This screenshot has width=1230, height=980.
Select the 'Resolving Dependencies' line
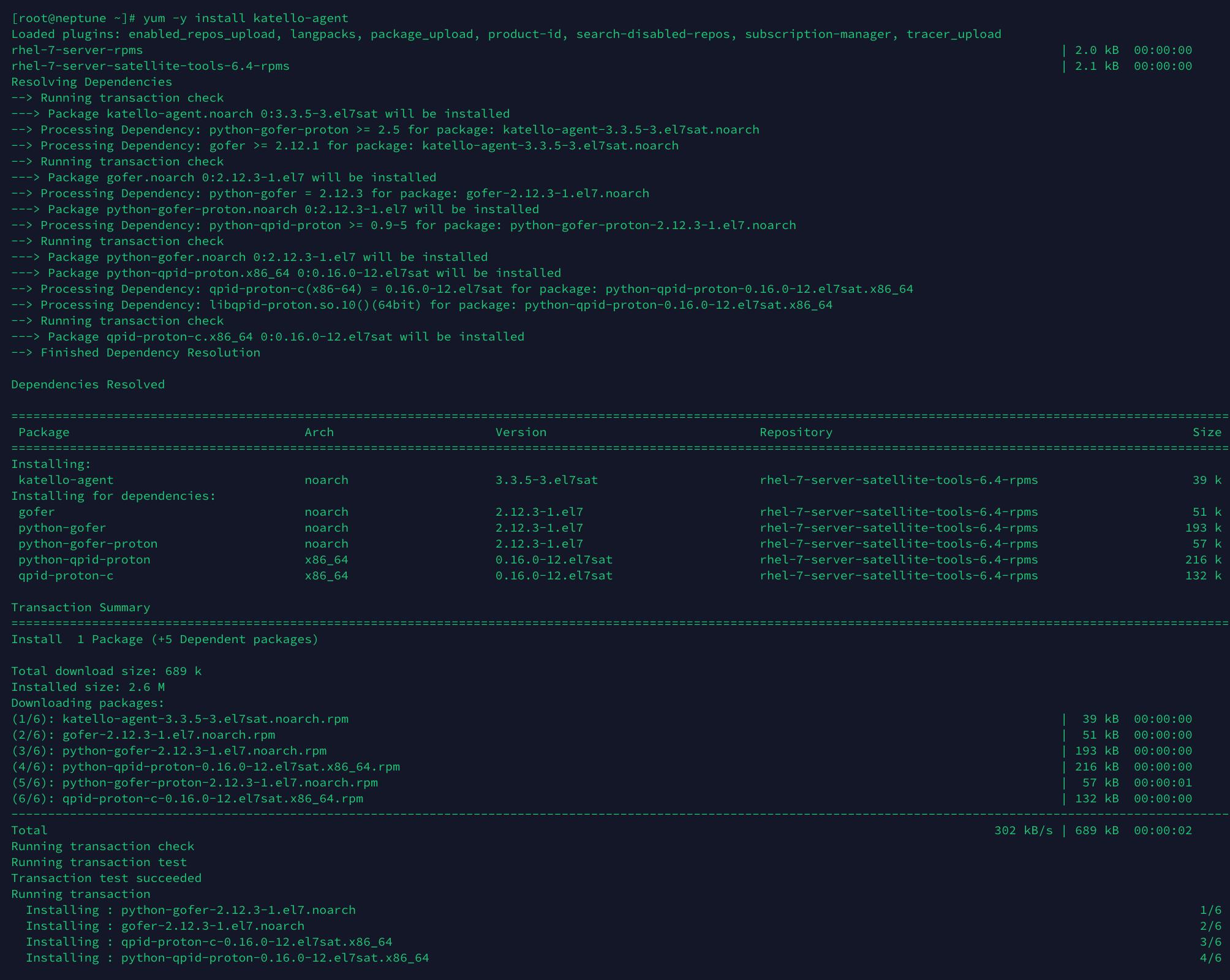coord(92,82)
